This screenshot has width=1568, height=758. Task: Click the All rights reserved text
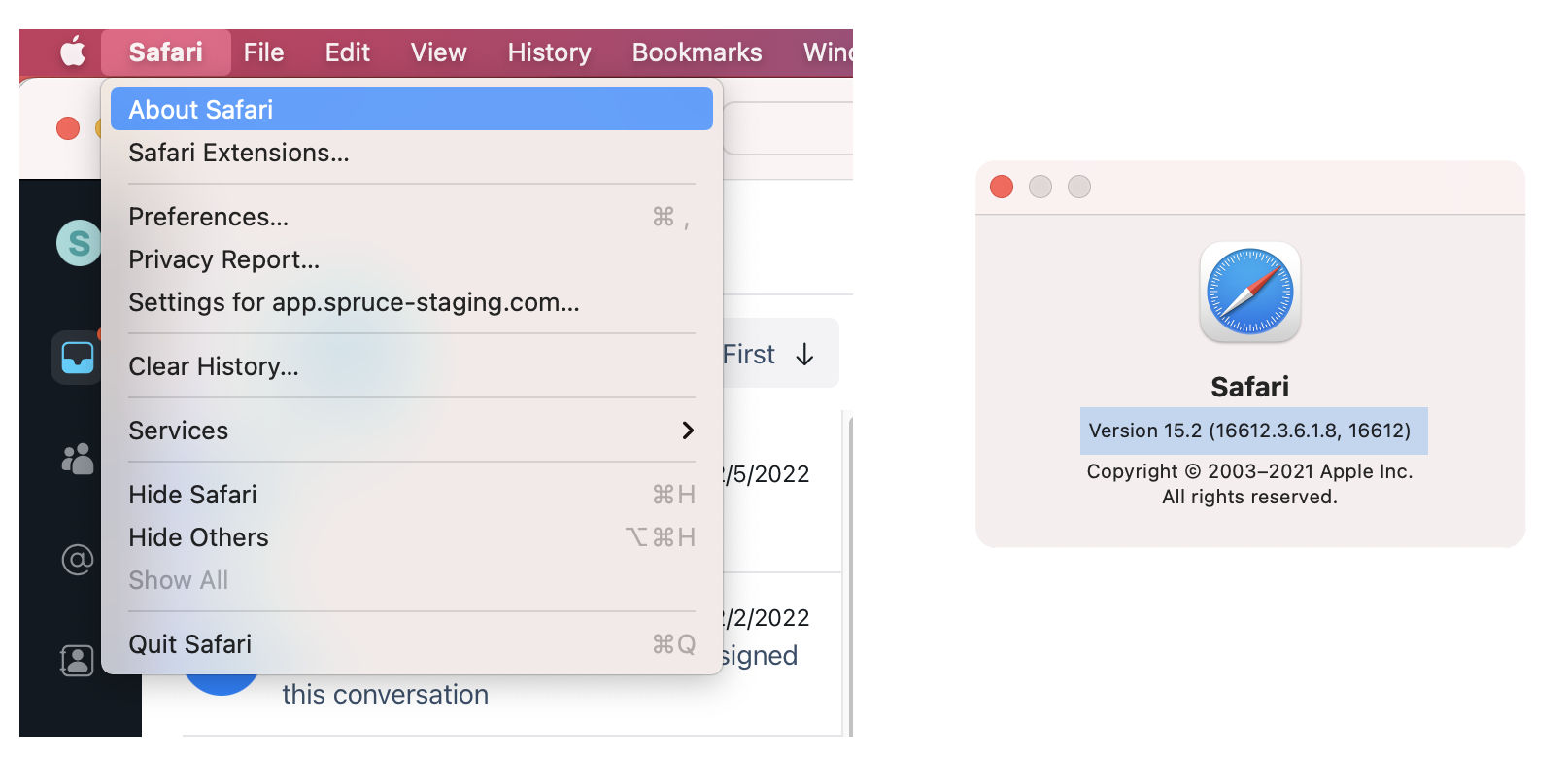click(x=1250, y=497)
